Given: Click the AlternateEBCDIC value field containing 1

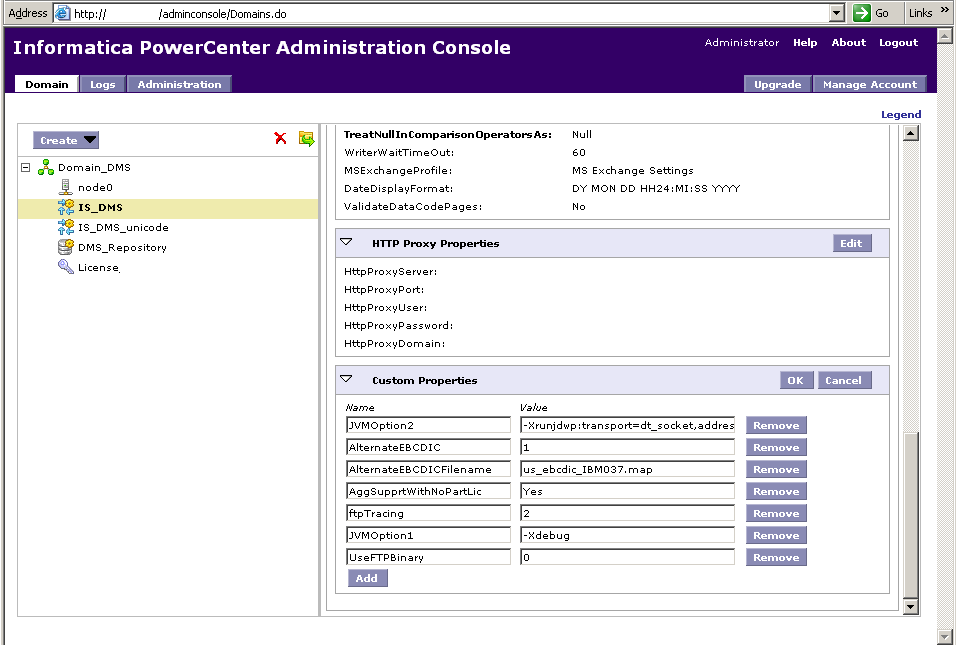Looking at the screenshot, I should point(627,447).
